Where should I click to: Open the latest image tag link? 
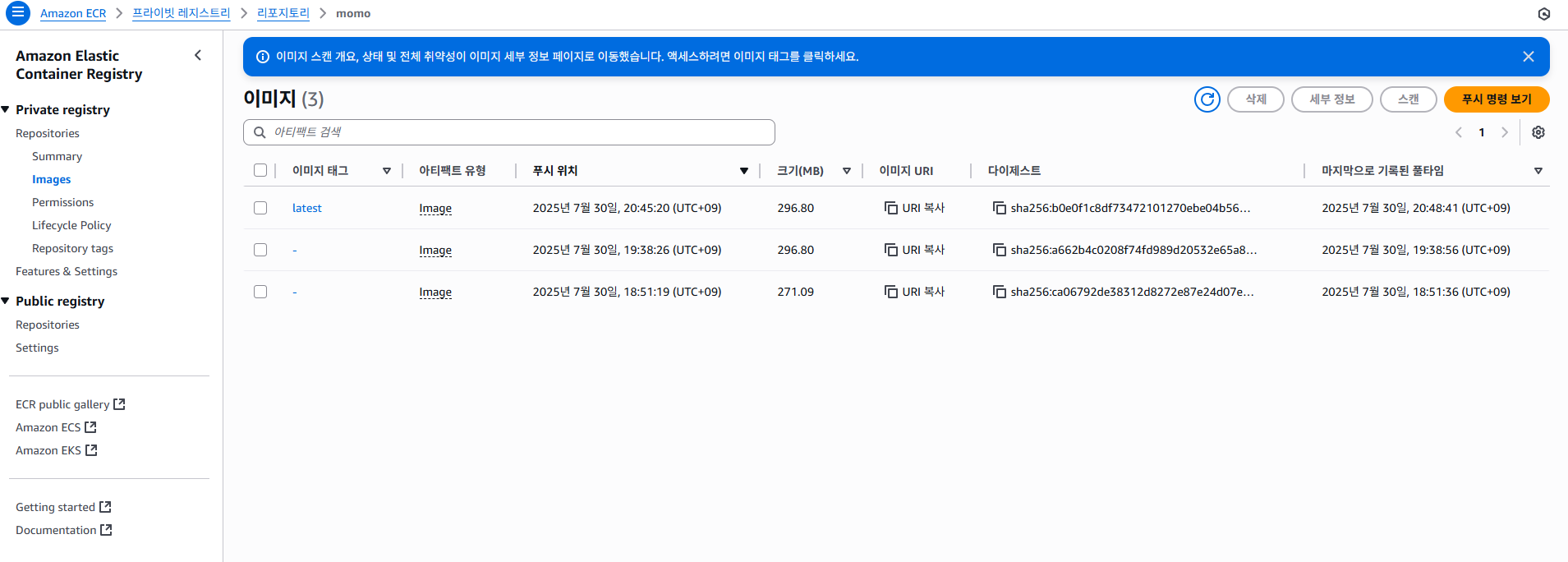coord(306,208)
